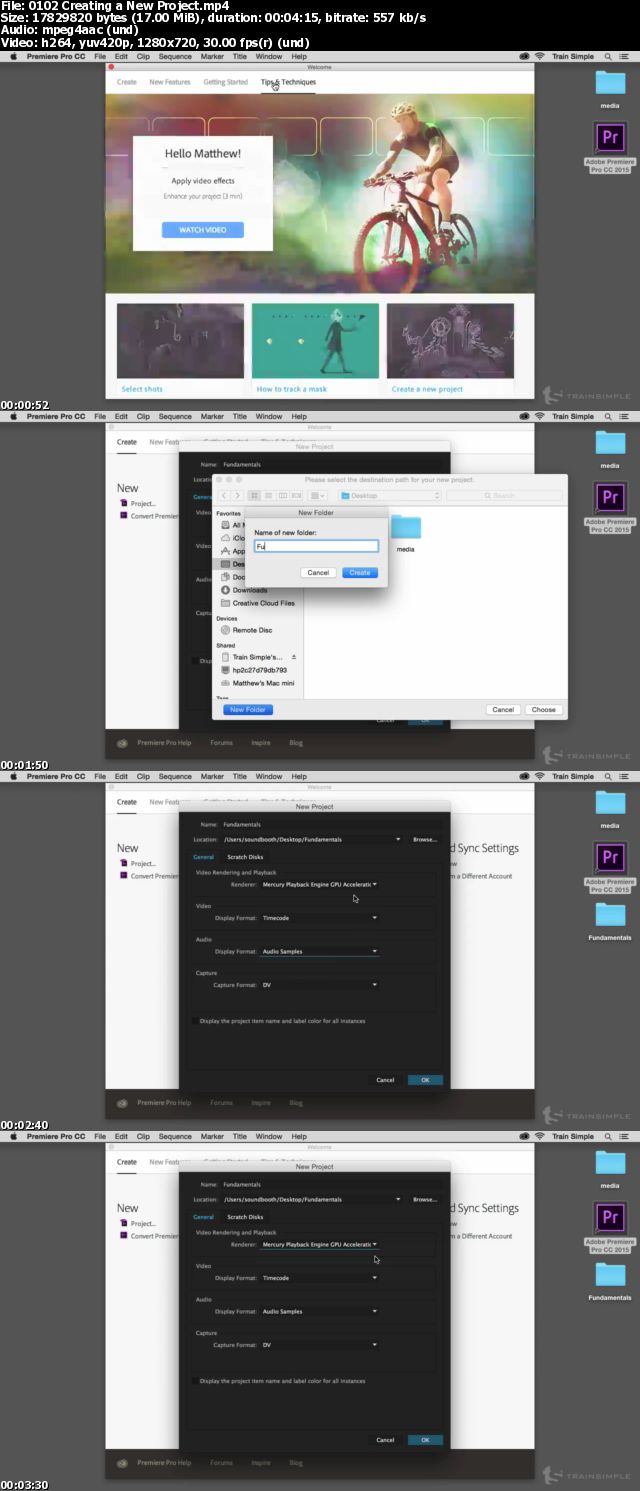Switch file dialog to list view

click(x=269, y=495)
